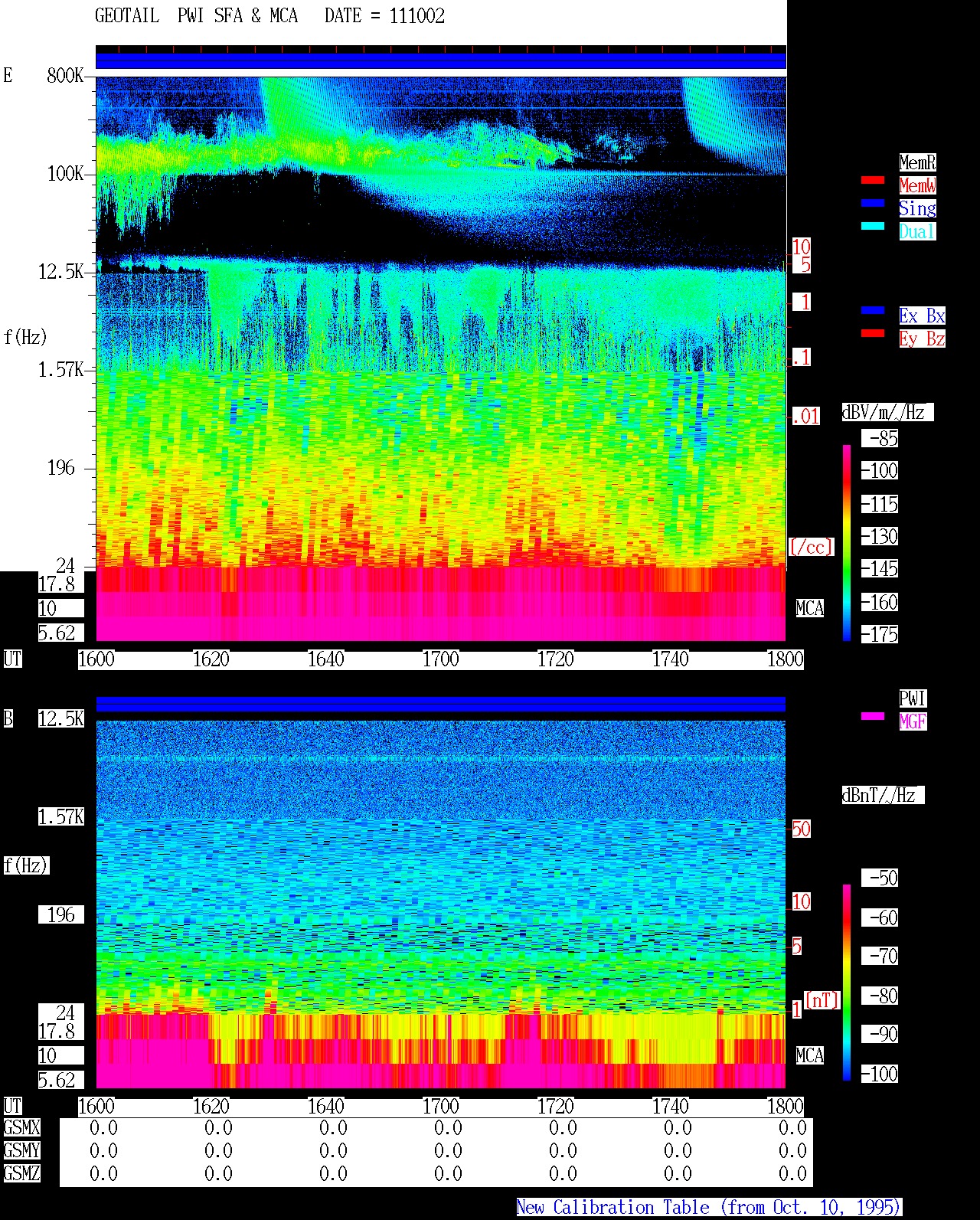Image resolution: width=980 pixels, height=1220 pixels.
Task: Click the MemR legend label
Action: 917,162
